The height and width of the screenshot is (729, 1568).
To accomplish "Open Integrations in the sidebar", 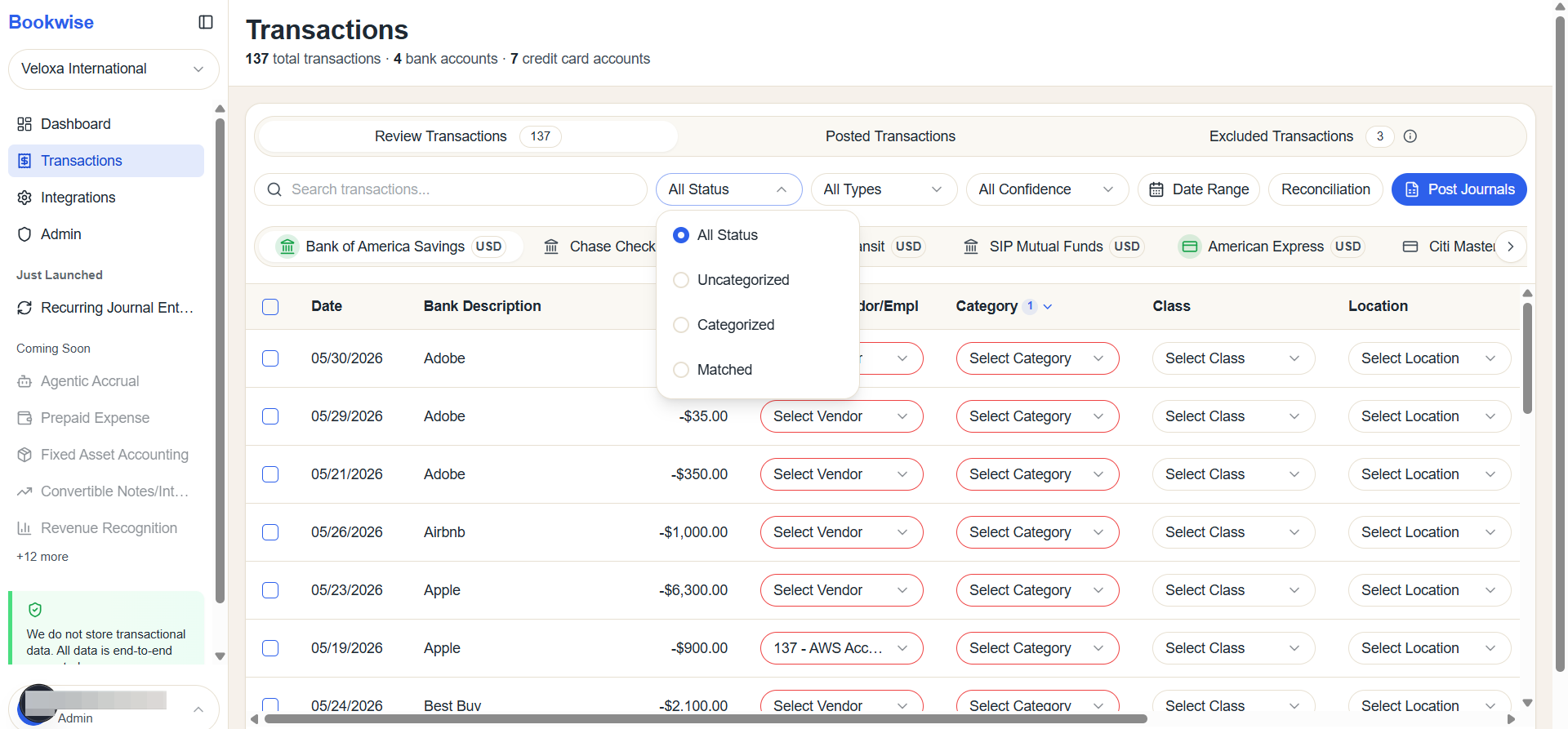I will (106, 198).
